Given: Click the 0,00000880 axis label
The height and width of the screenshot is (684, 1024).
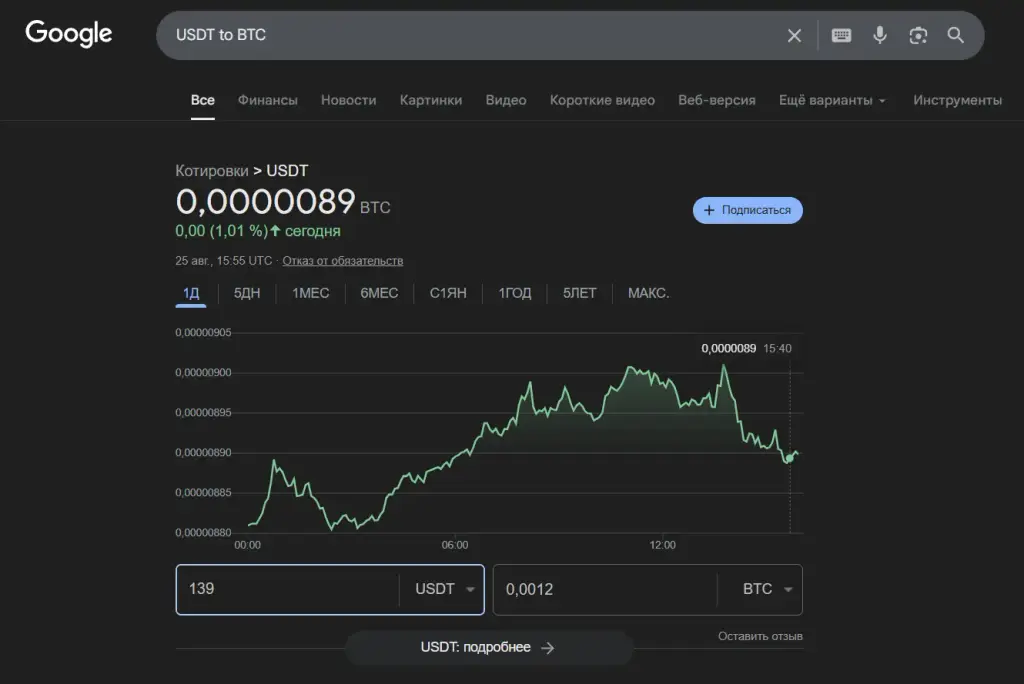Looking at the screenshot, I should [x=203, y=532].
